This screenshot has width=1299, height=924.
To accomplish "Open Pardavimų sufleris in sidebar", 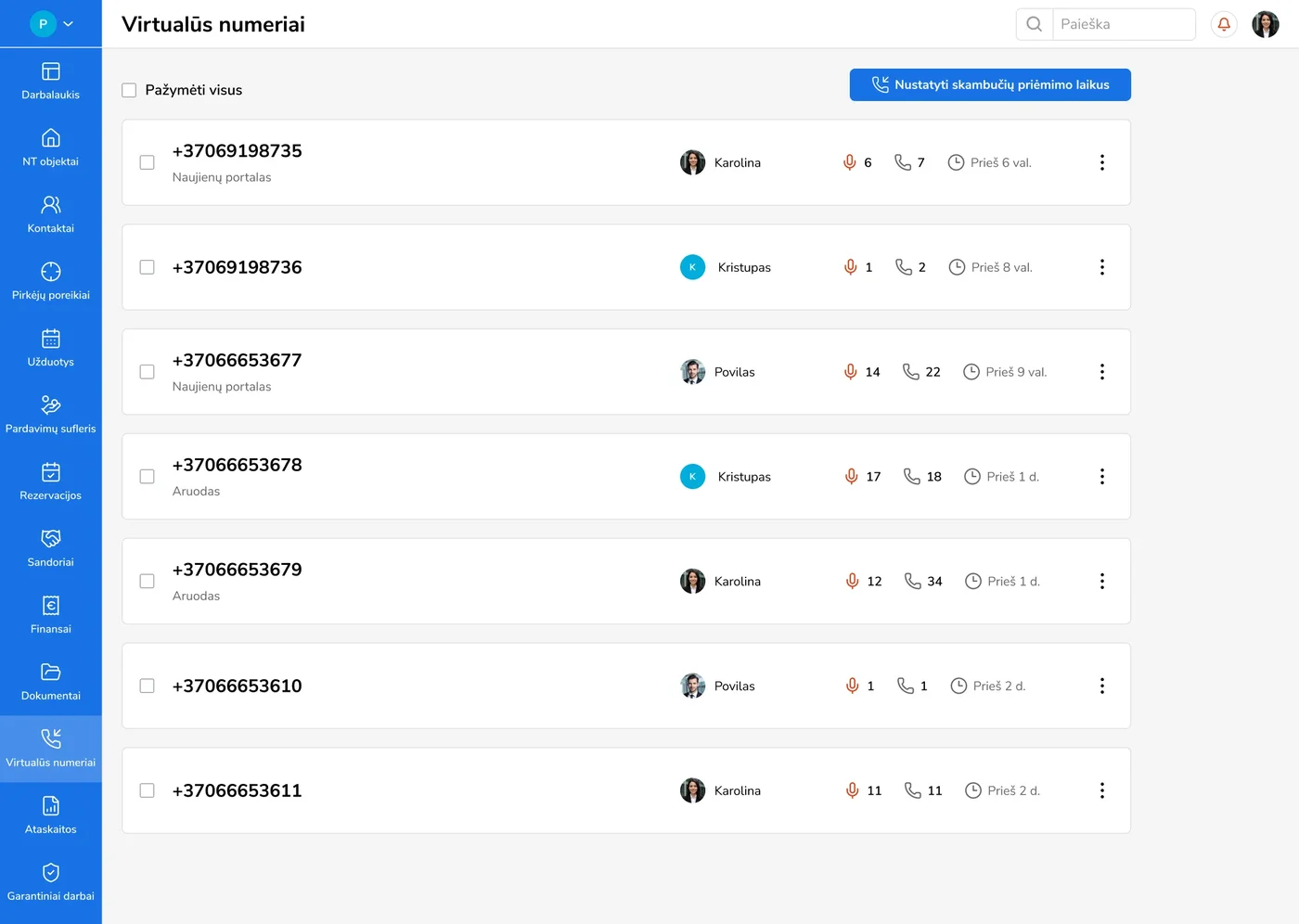I will 51,415.
